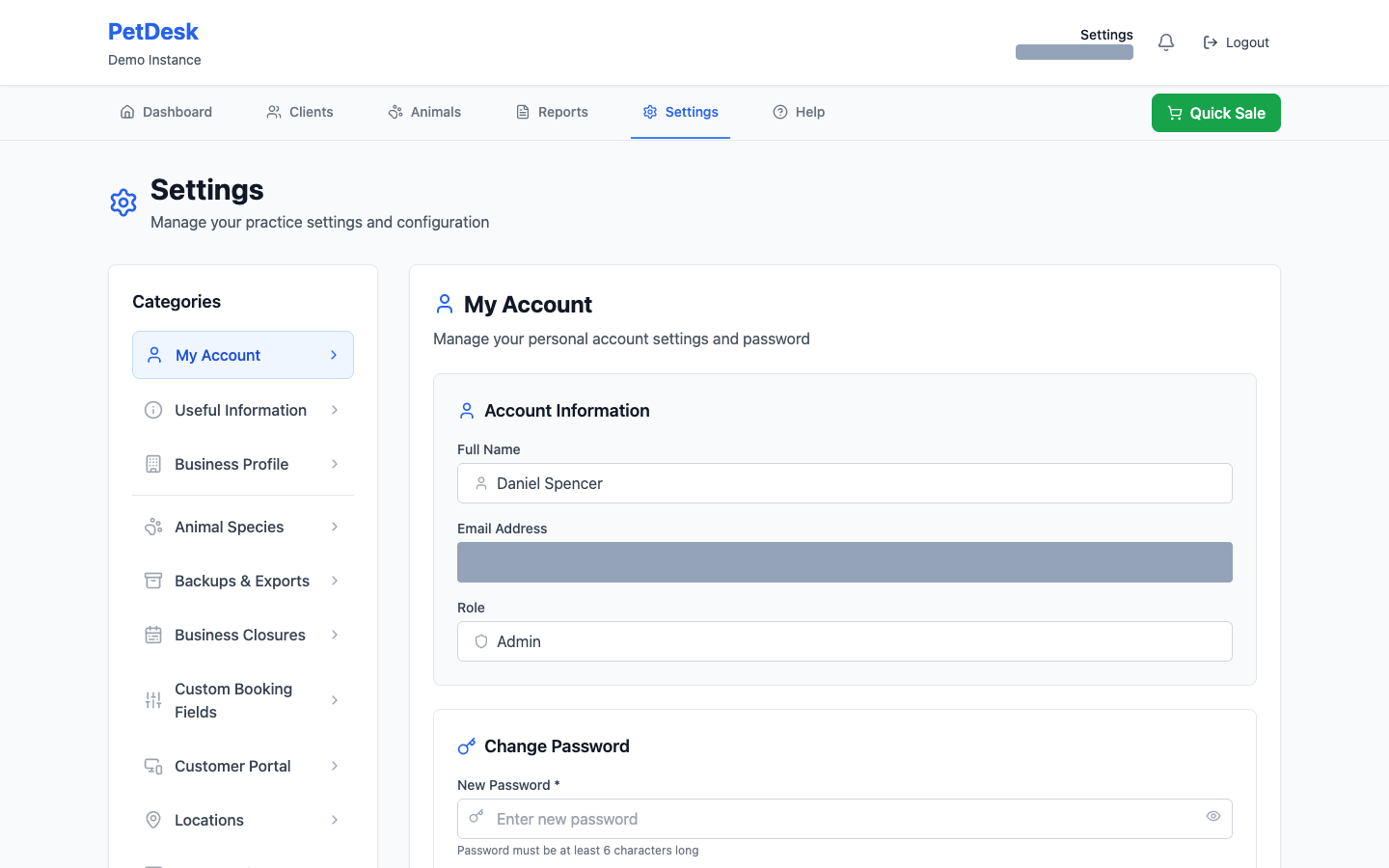Click the Role field showing Admin
This screenshot has height=868, width=1389.
[x=845, y=641]
